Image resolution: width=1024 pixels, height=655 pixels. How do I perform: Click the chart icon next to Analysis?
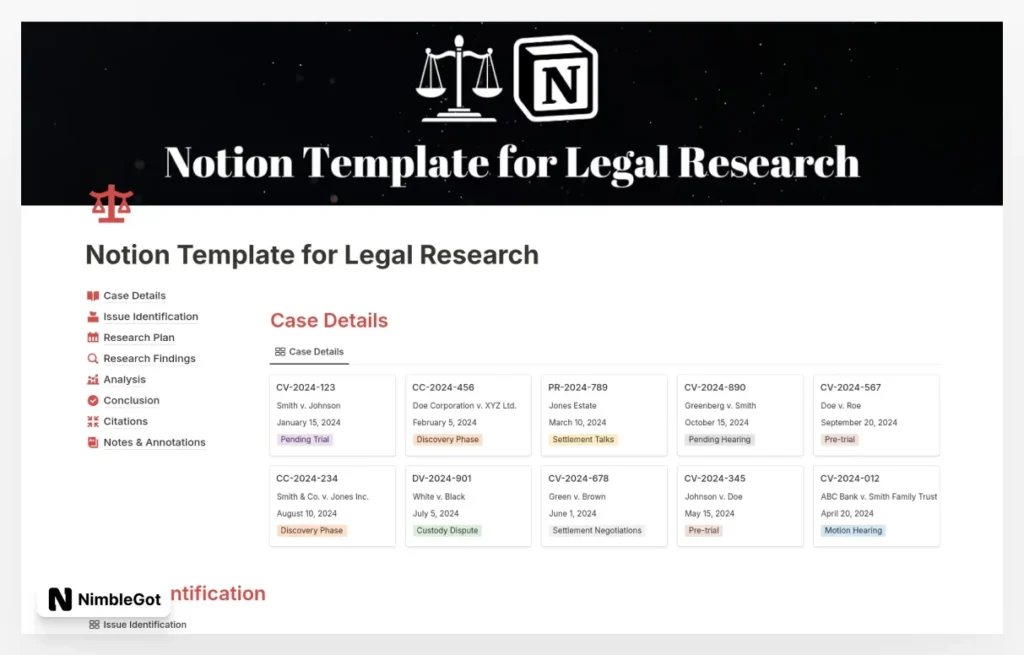pyautogui.click(x=93, y=380)
